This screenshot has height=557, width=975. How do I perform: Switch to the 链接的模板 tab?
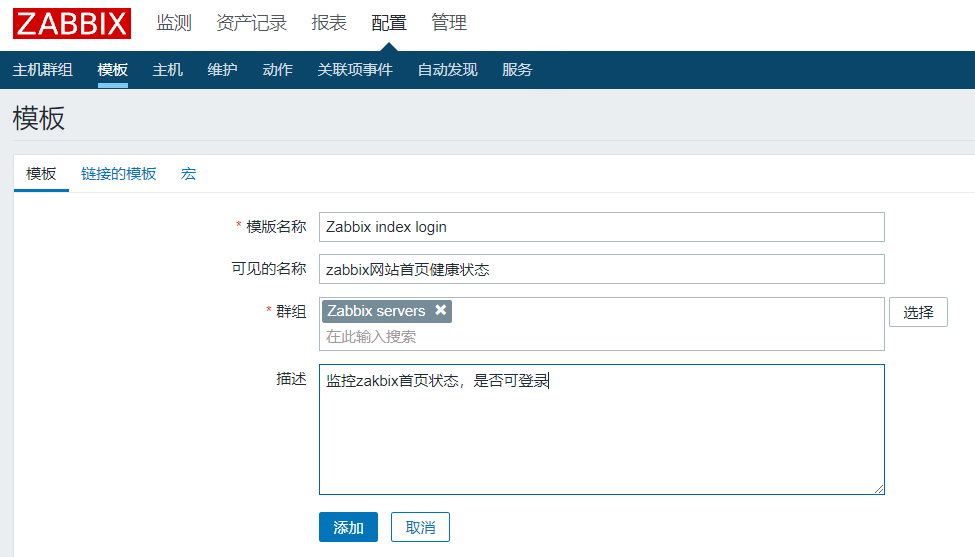(118, 174)
